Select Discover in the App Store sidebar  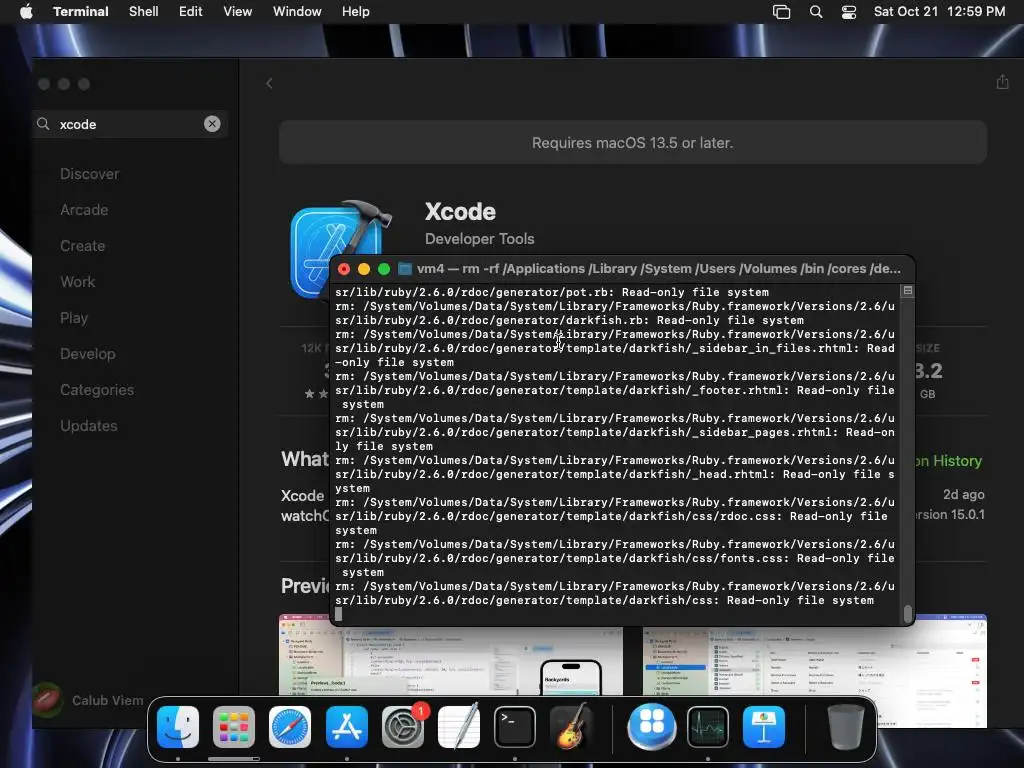tap(90, 174)
